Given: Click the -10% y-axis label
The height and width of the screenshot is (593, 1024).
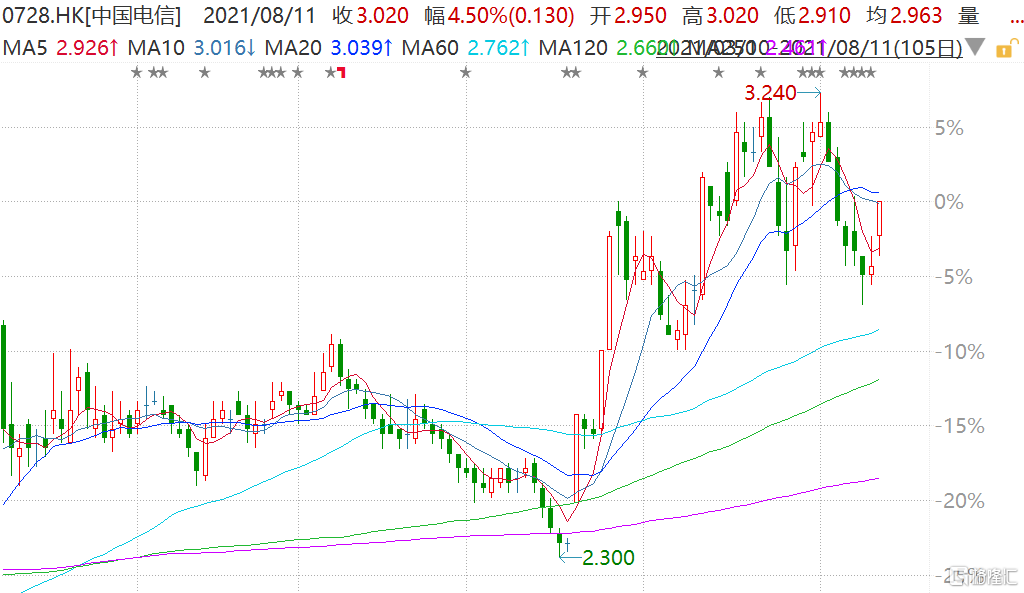Looking at the screenshot, I should [x=959, y=352].
